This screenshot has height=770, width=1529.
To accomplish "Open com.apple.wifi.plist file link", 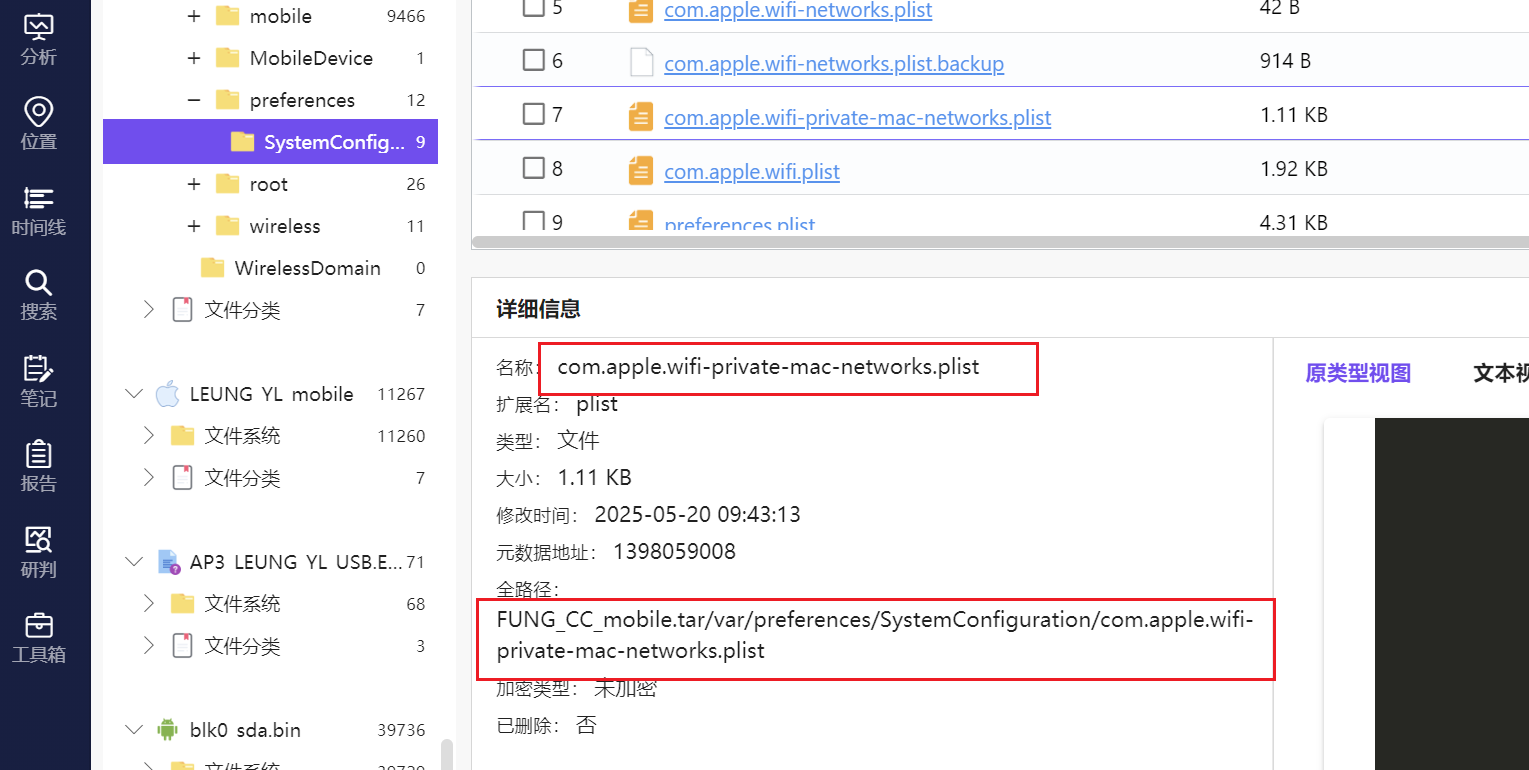I will coord(751,172).
